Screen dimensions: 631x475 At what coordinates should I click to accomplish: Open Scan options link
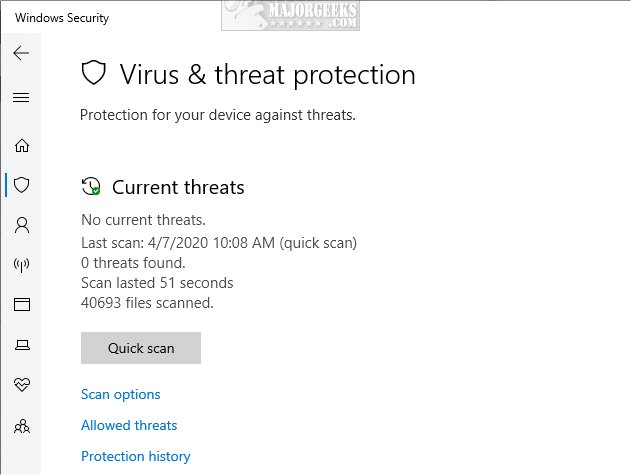coord(121,394)
